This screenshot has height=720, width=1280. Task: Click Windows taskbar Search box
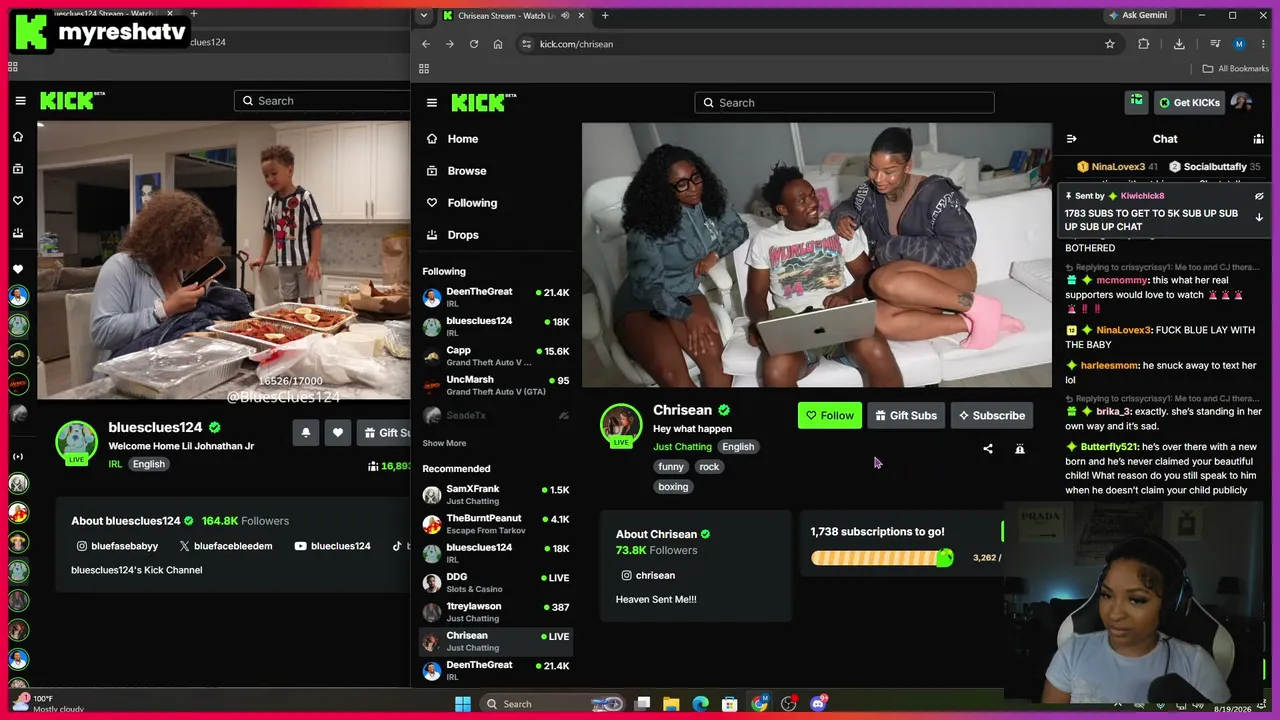[x=553, y=704]
